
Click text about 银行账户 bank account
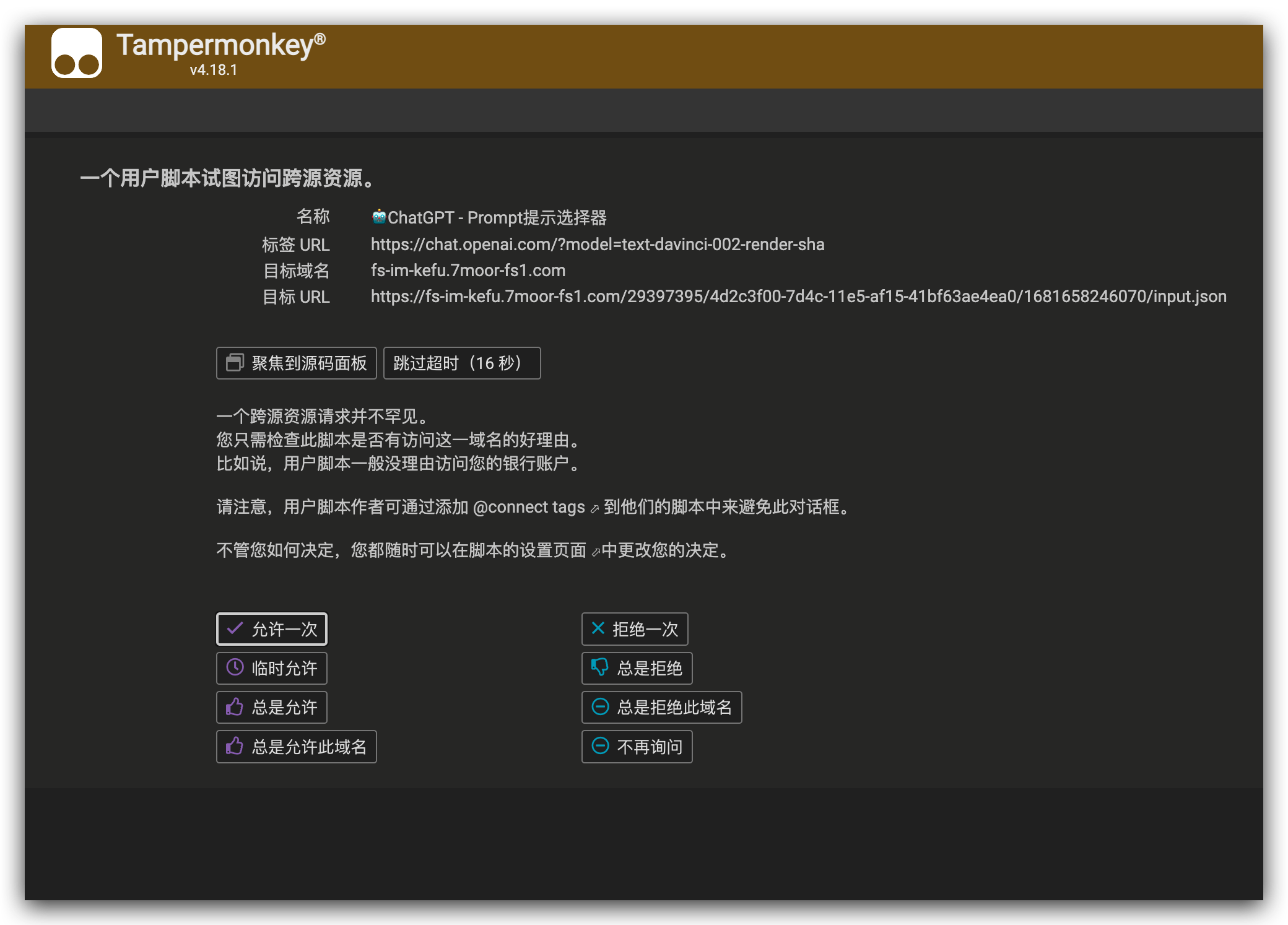[x=399, y=463]
